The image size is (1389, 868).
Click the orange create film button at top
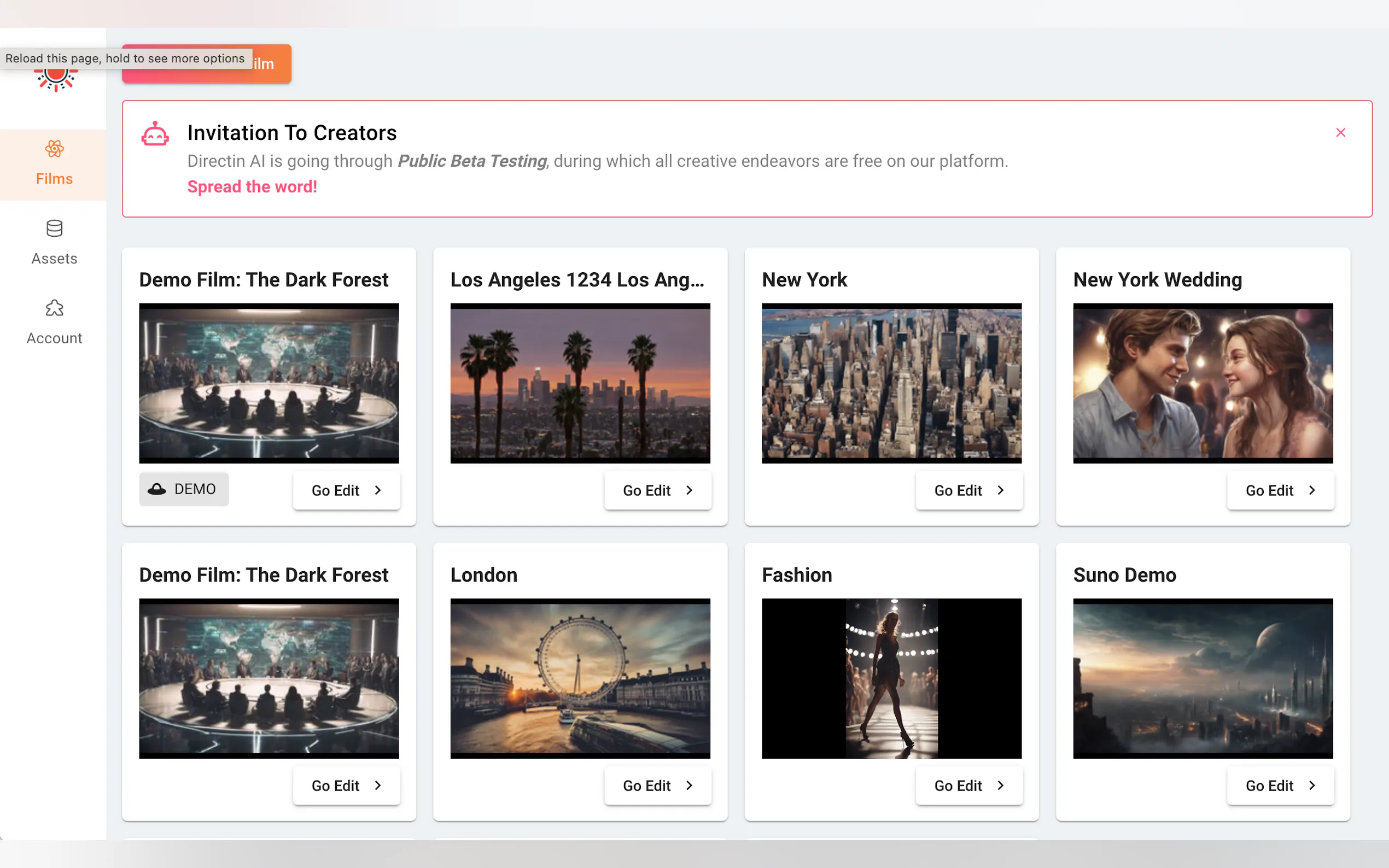271,64
